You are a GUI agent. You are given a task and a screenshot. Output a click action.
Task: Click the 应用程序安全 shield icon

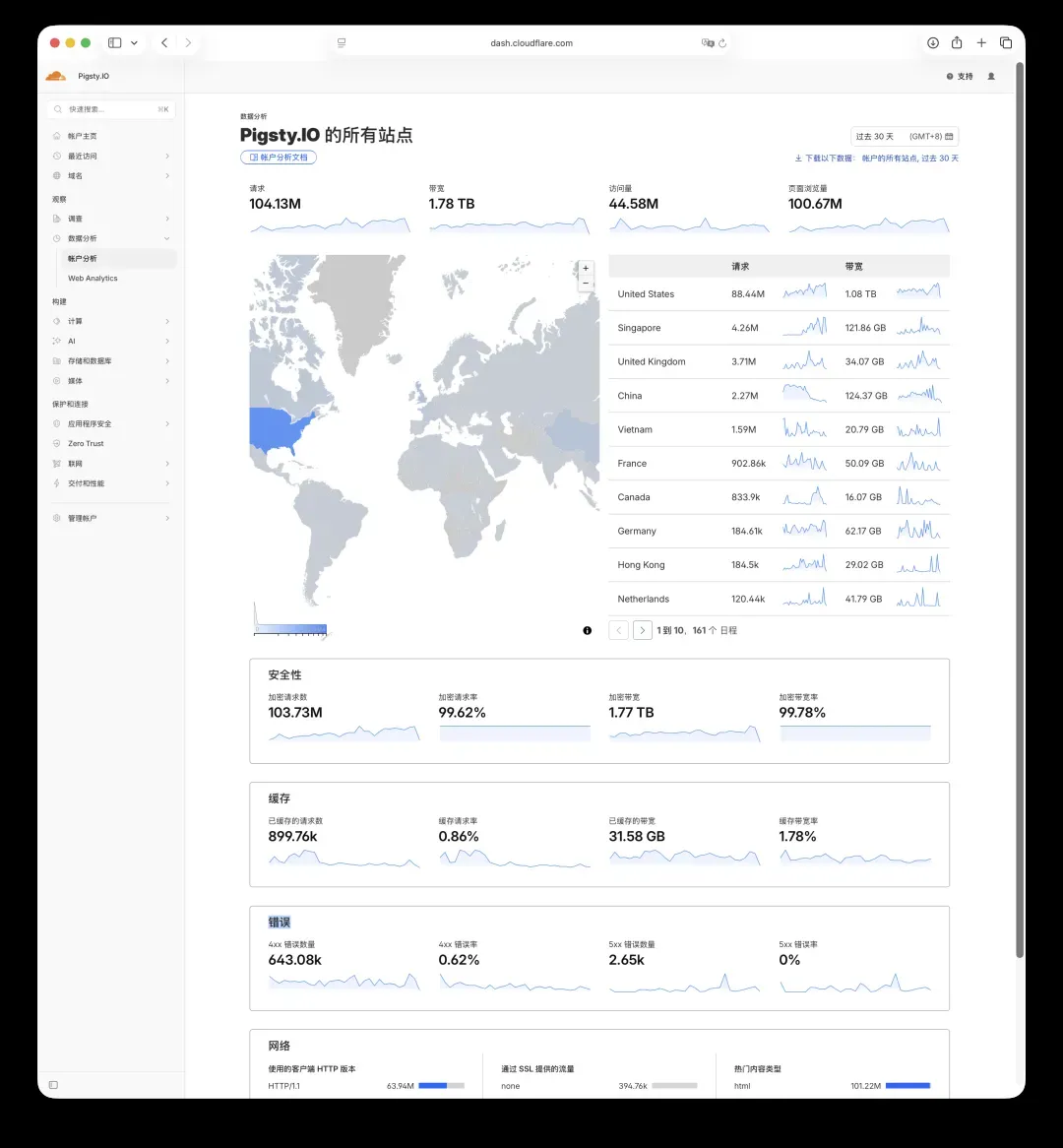tap(57, 424)
